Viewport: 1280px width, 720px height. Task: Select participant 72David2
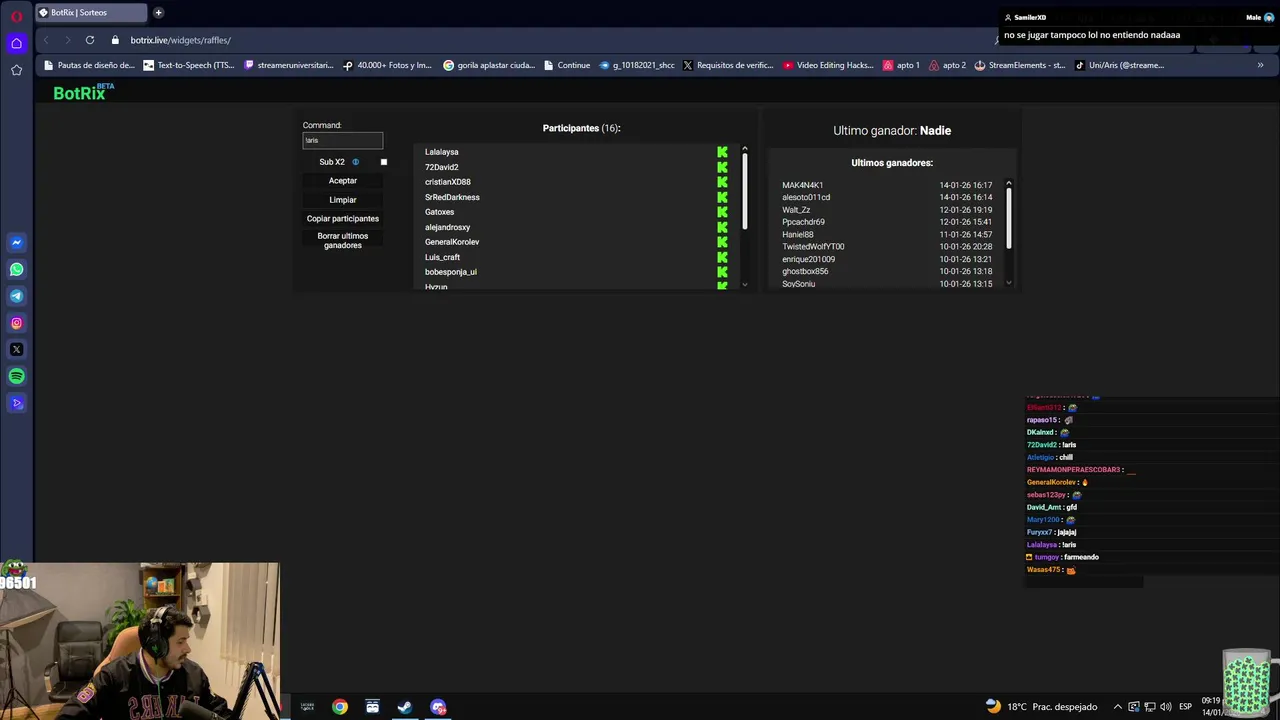click(441, 167)
